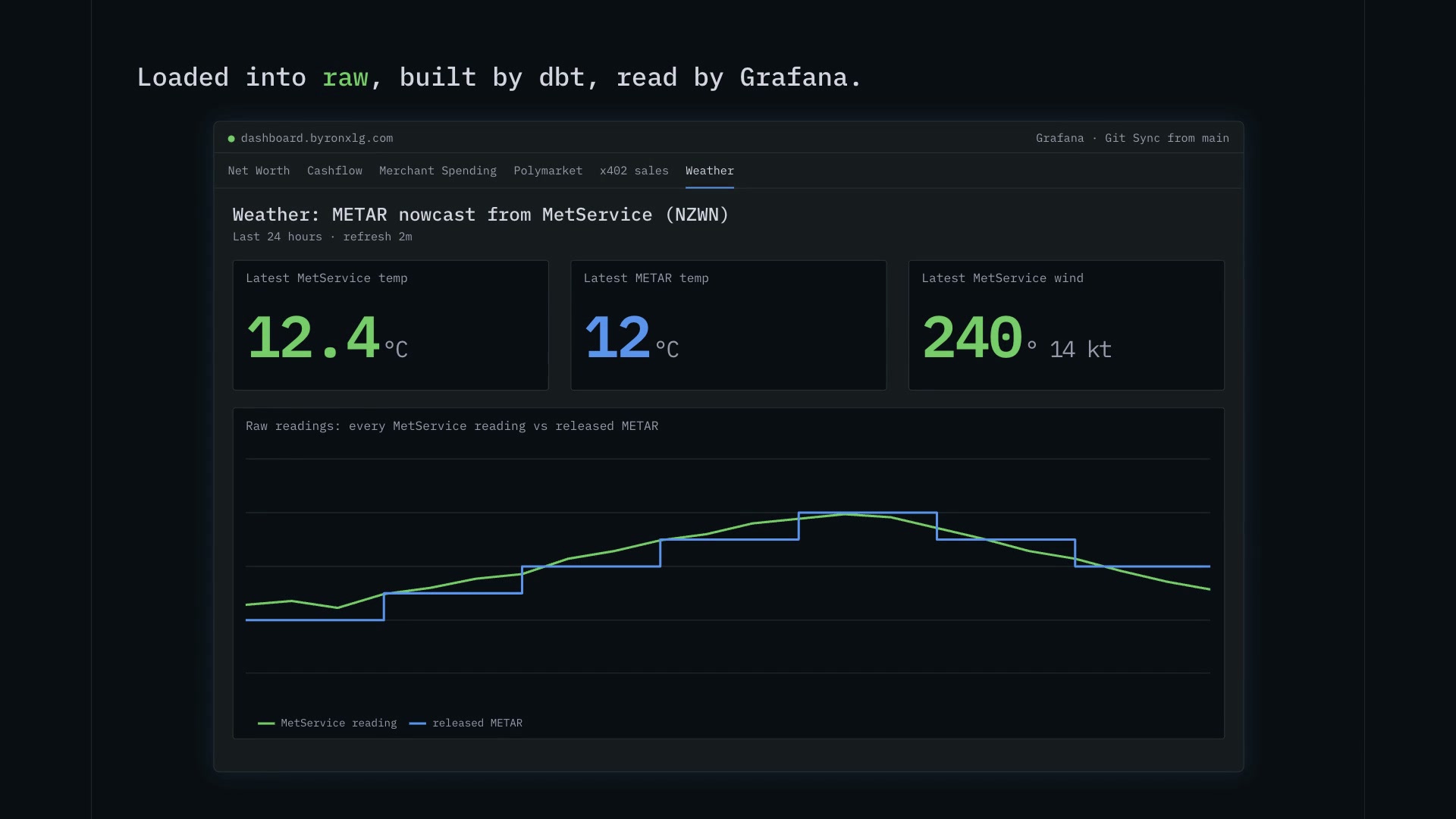Click the 240° wind direction value

[980, 337]
